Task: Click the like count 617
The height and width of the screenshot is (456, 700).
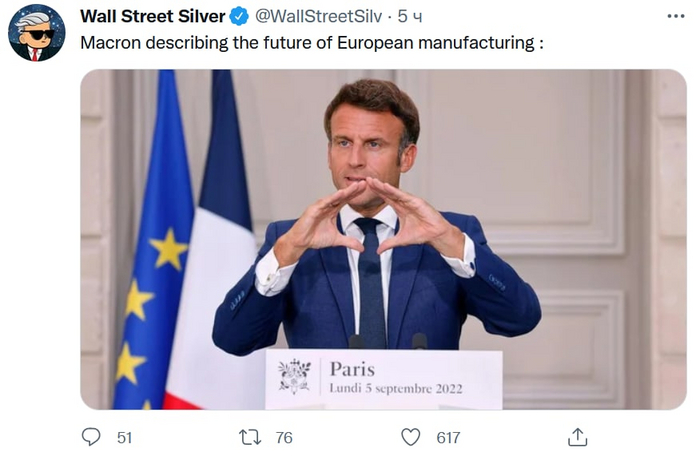Action: click(448, 438)
